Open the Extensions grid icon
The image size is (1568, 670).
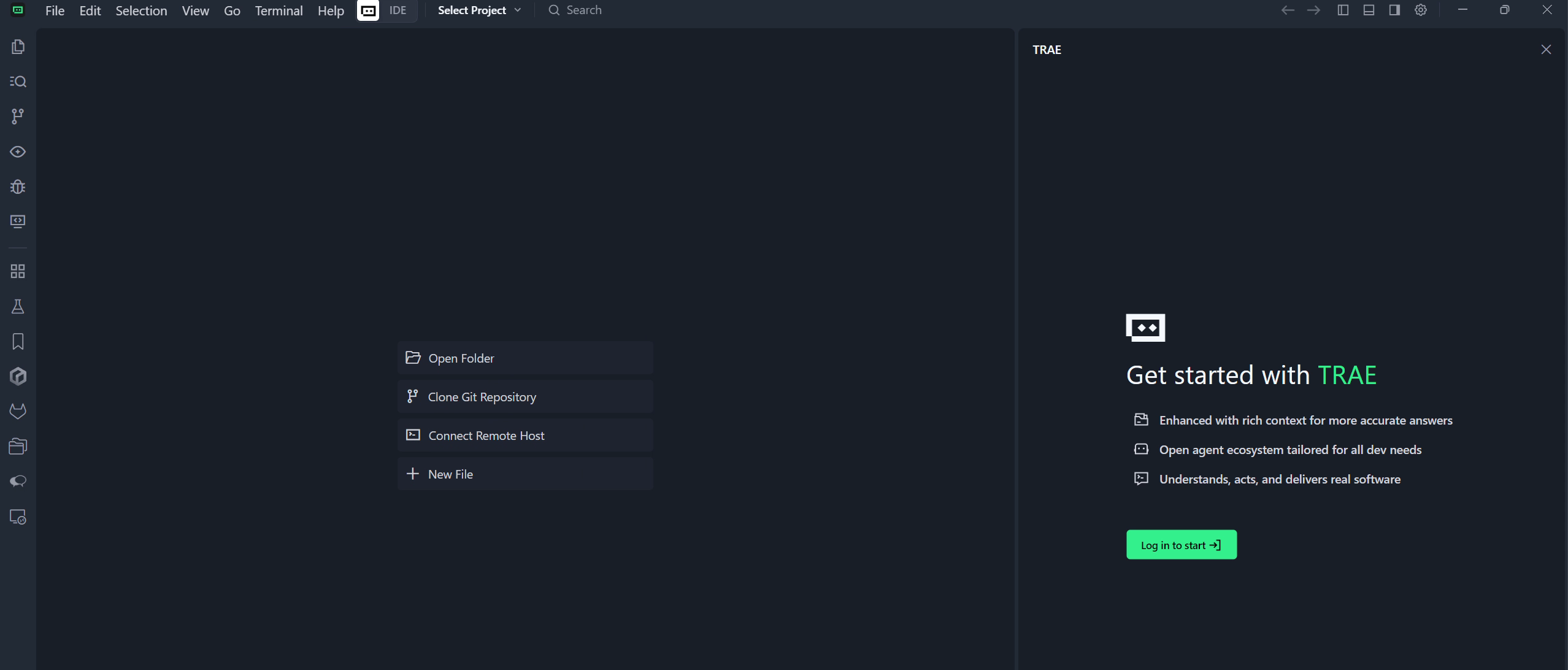click(x=18, y=271)
